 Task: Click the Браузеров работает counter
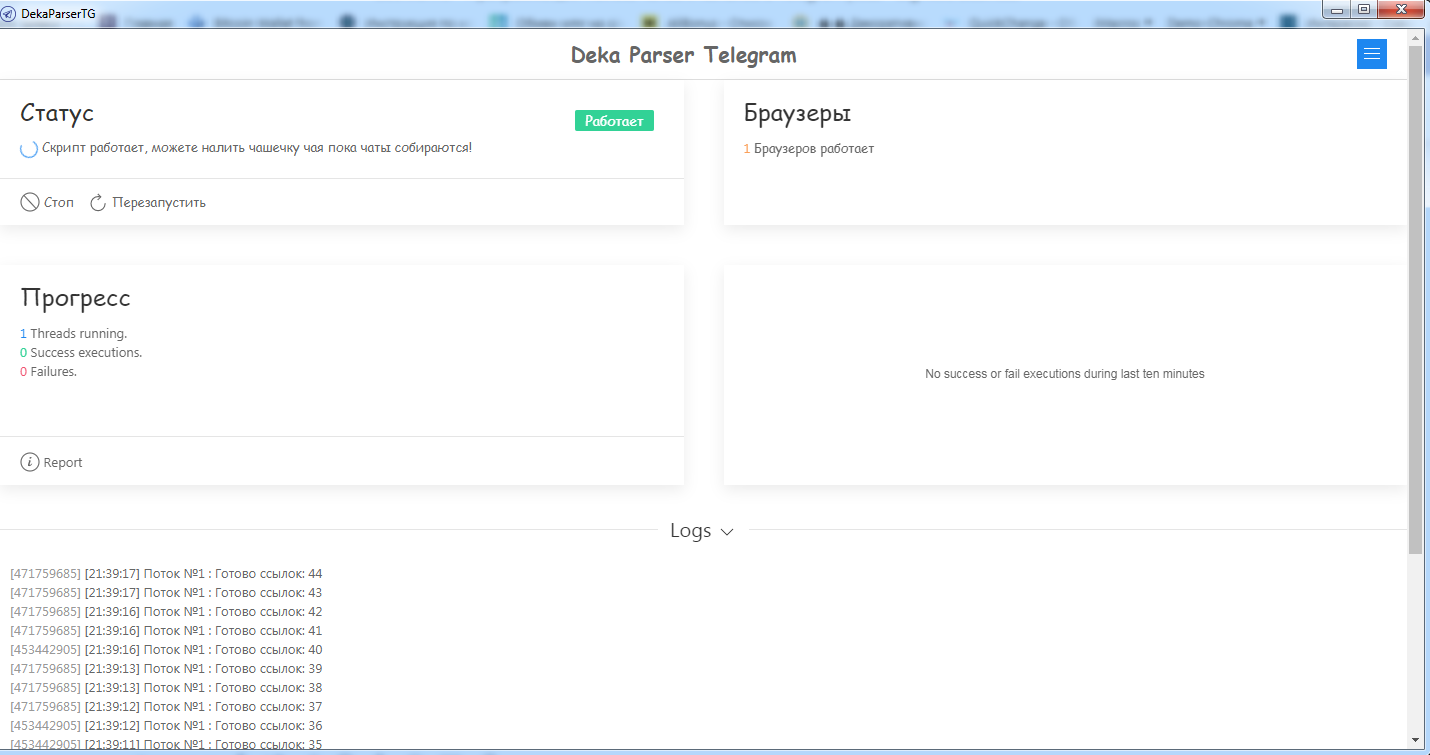click(x=808, y=149)
